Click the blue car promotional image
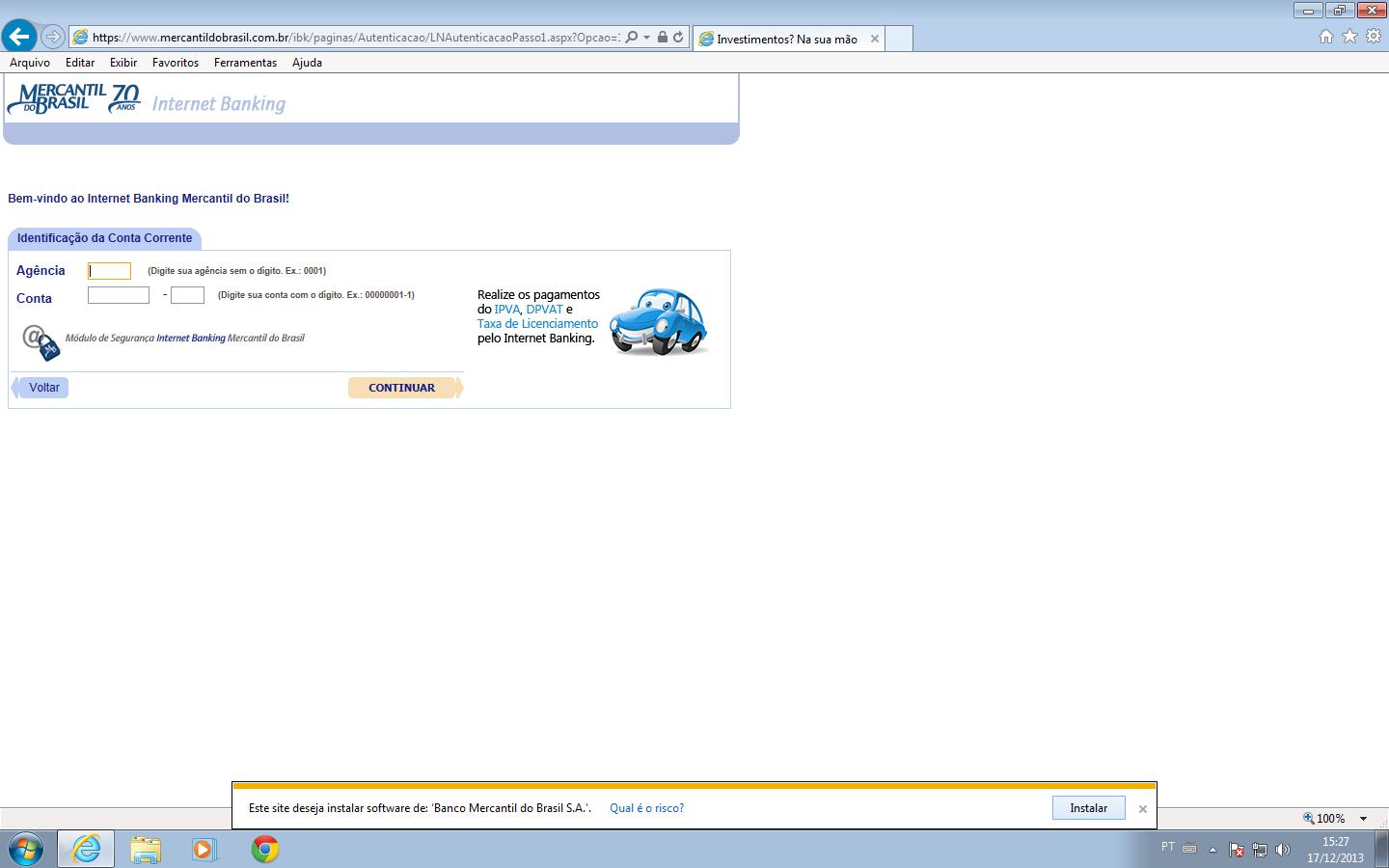Screen dimensions: 1389x868 click(659, 321)
